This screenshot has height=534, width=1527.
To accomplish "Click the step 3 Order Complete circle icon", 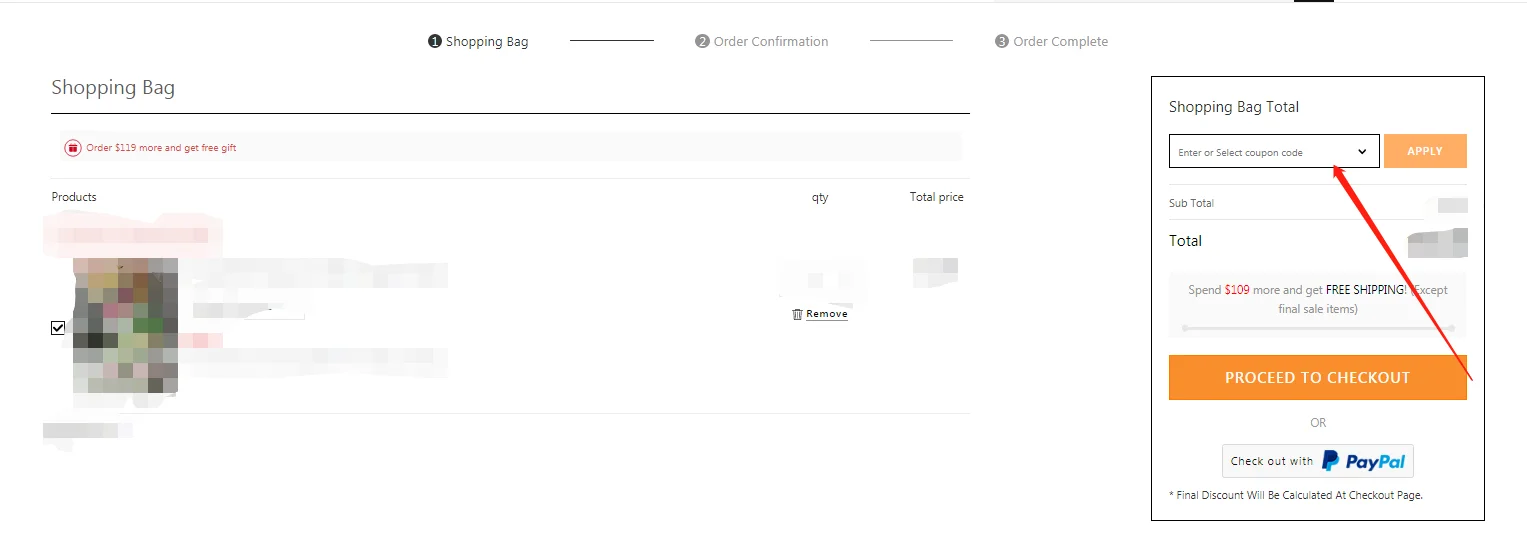I will [1002, 42].
